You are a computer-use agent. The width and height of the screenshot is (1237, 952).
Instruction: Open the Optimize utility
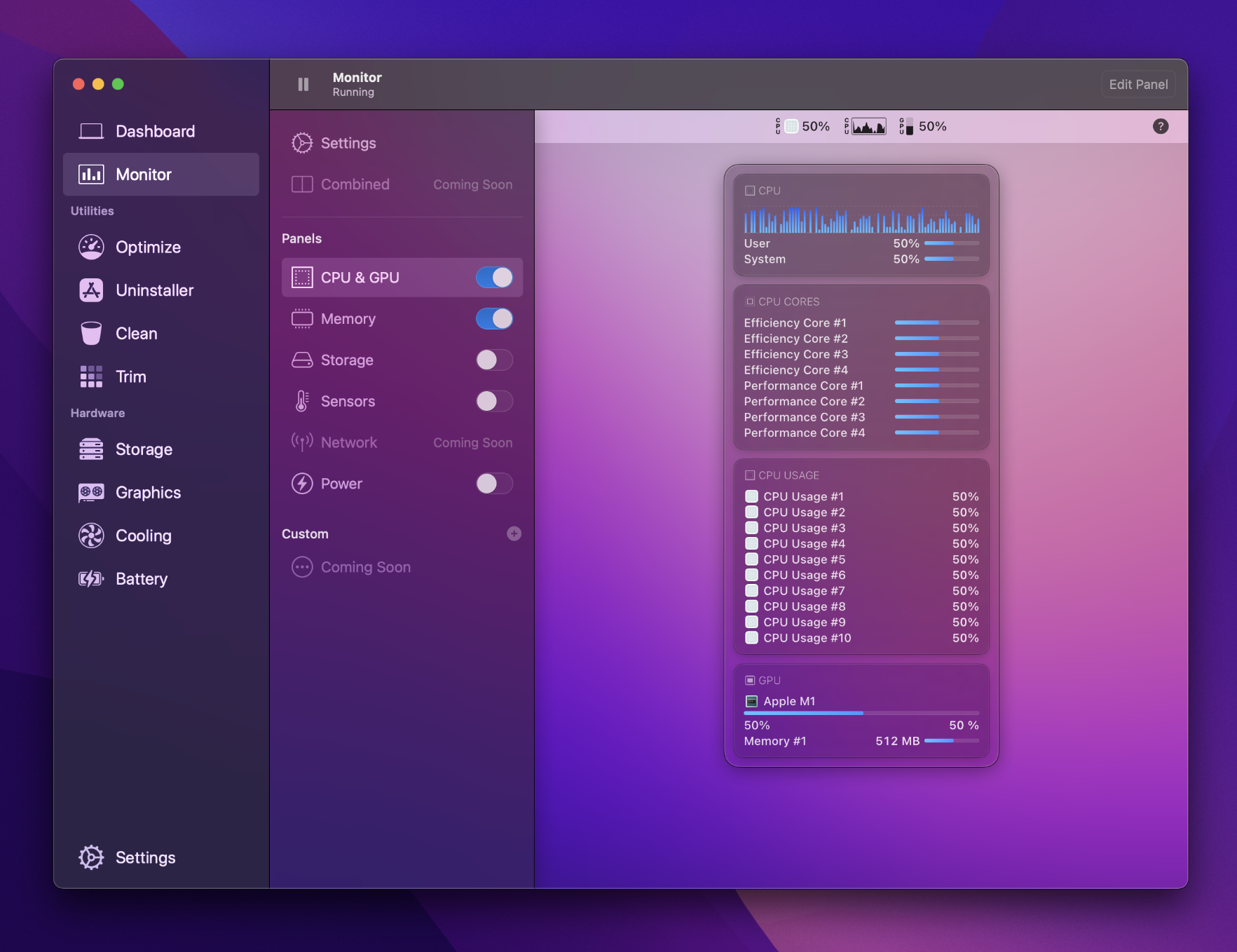click(147, 247)
